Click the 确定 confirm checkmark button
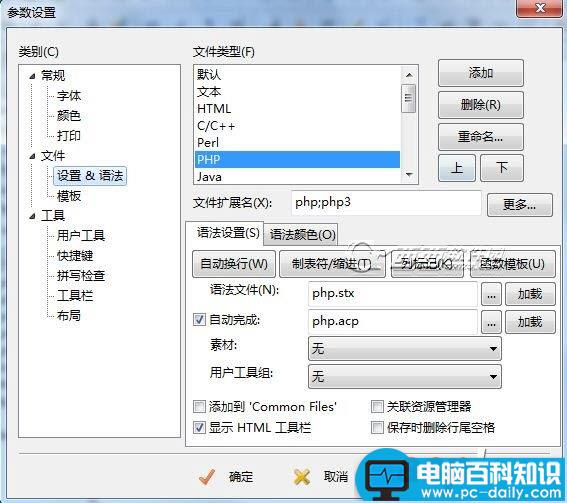This screenshot has height=503, width=567. pos(226,477)
